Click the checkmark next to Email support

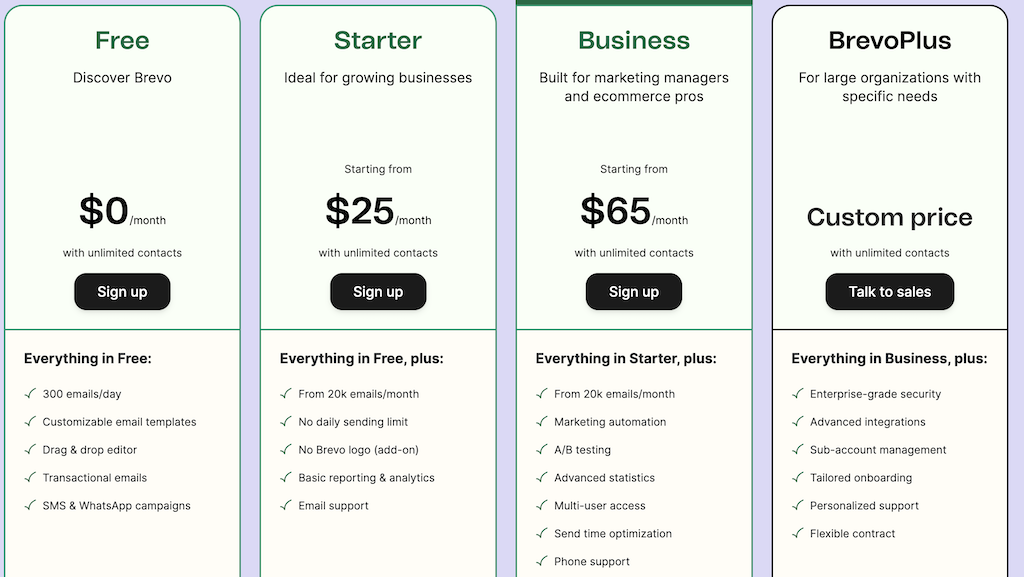[285, 506]
